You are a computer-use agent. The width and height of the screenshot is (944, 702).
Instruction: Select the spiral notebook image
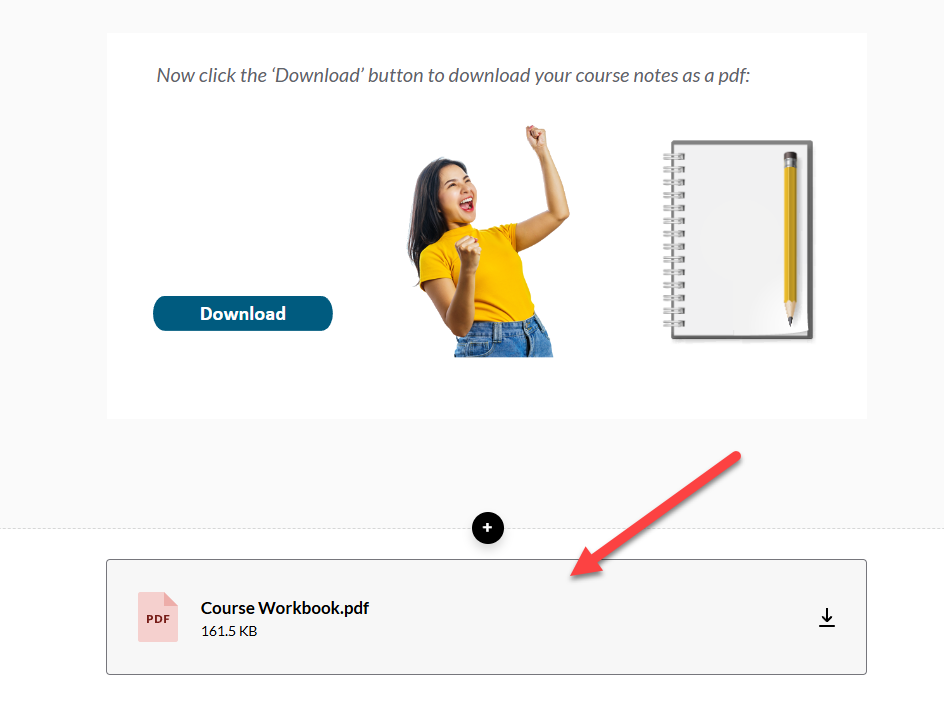click(738, 240)
